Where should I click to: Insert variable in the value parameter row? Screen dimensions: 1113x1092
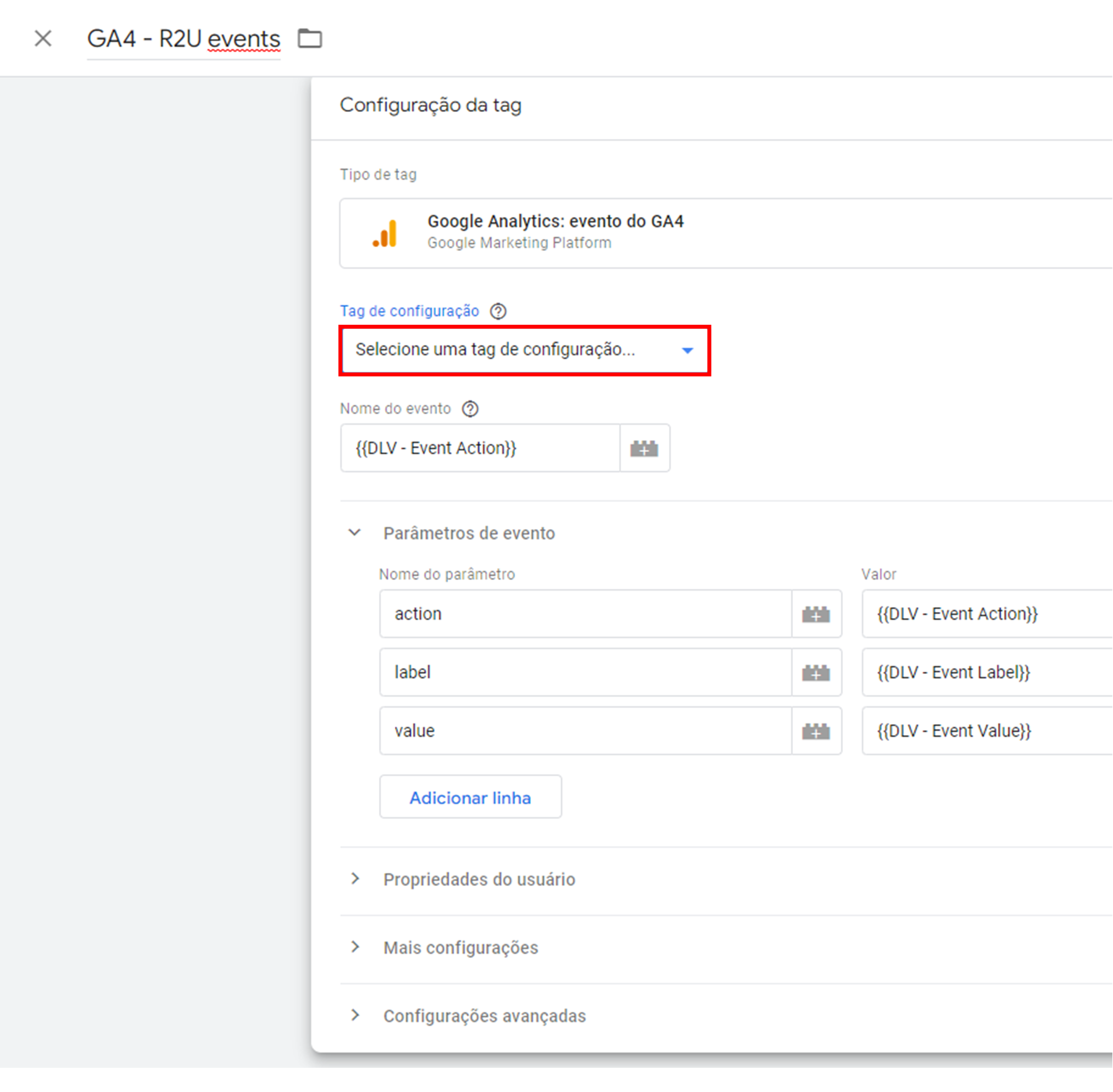point(817,731)
